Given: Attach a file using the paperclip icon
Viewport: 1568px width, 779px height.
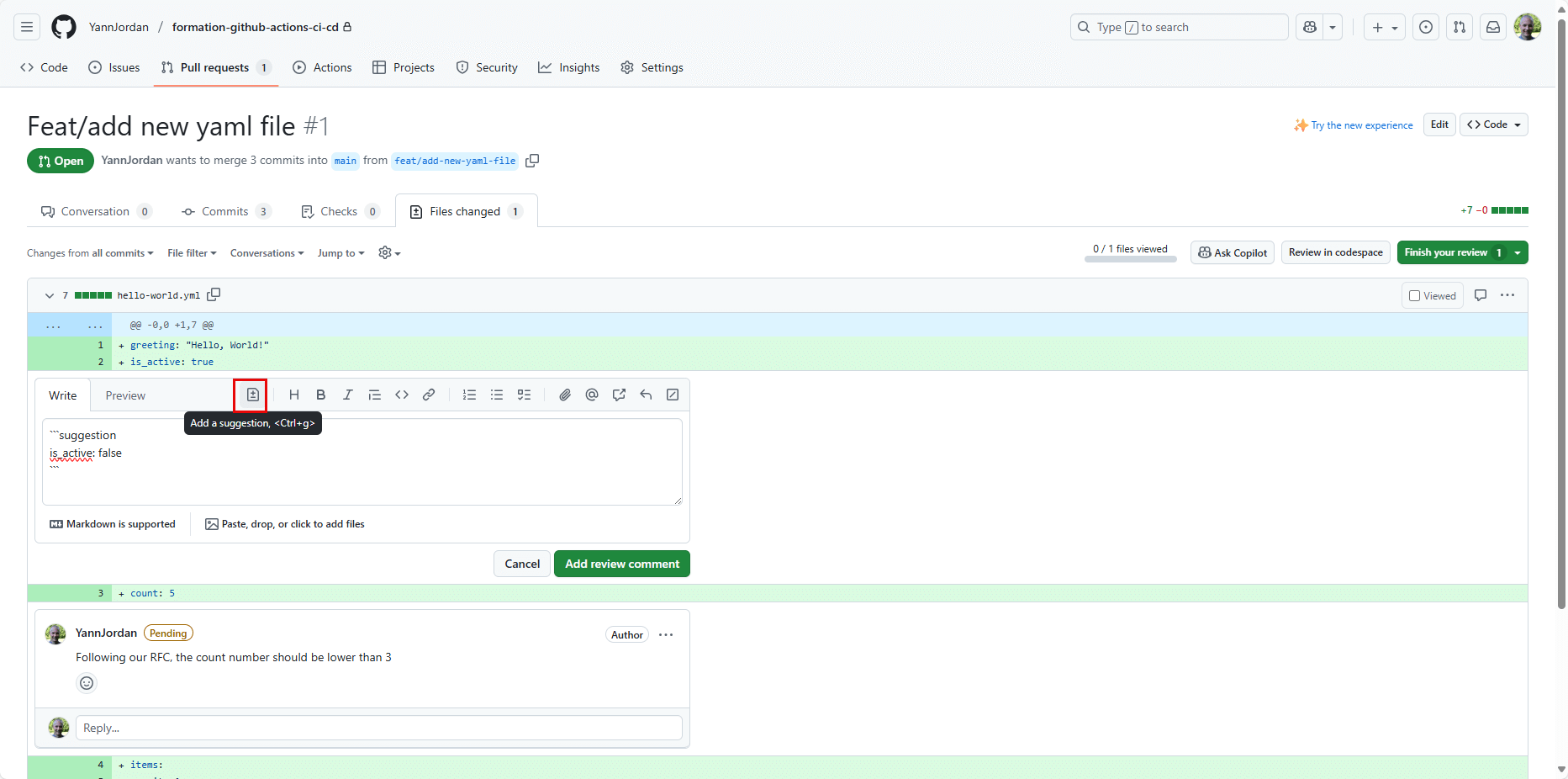Looking at the screenshot, I should (x=565, y=395).
